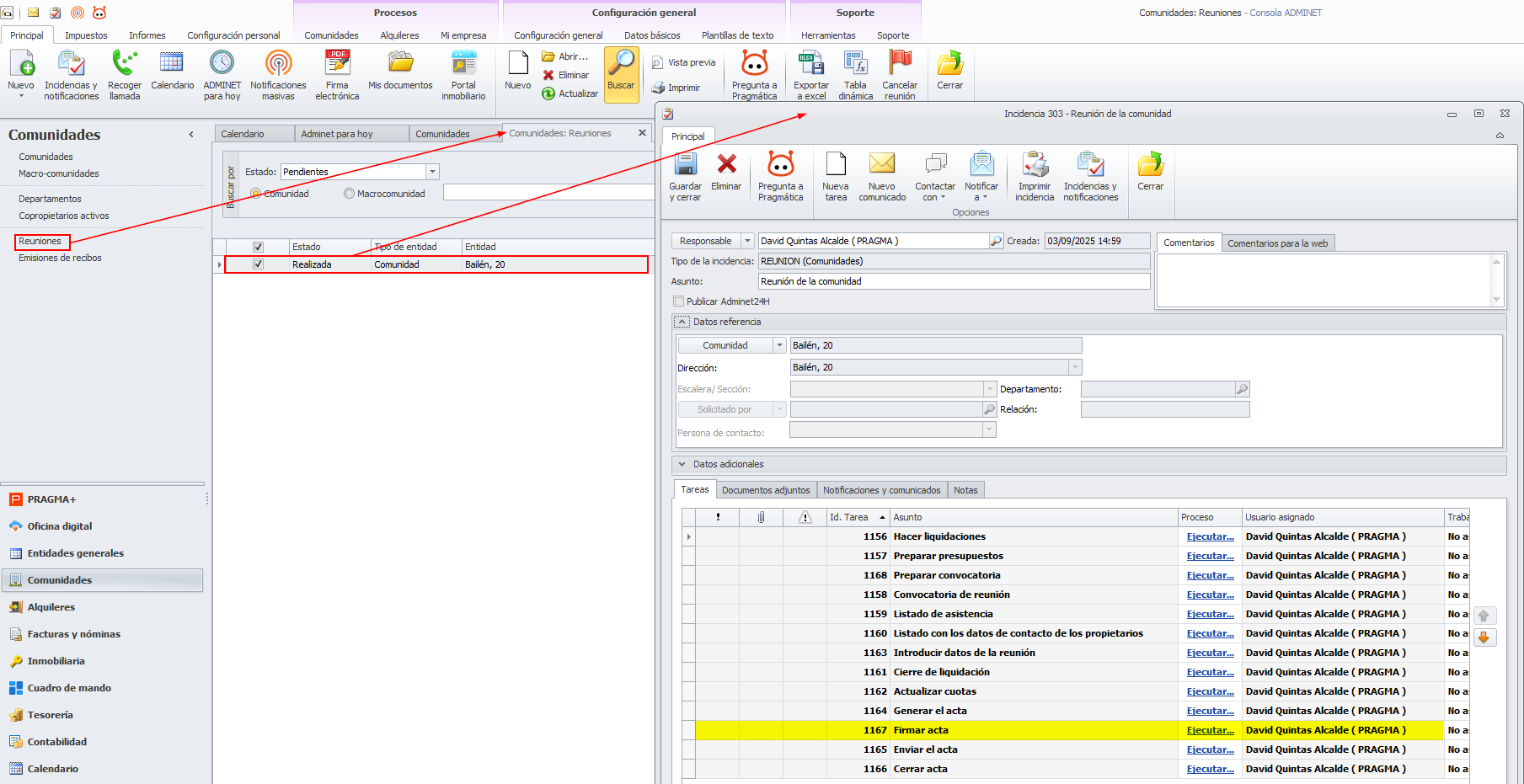Click Imprimir incidencia printer icon
The image size is (1524, 784).
point(1035,165)
